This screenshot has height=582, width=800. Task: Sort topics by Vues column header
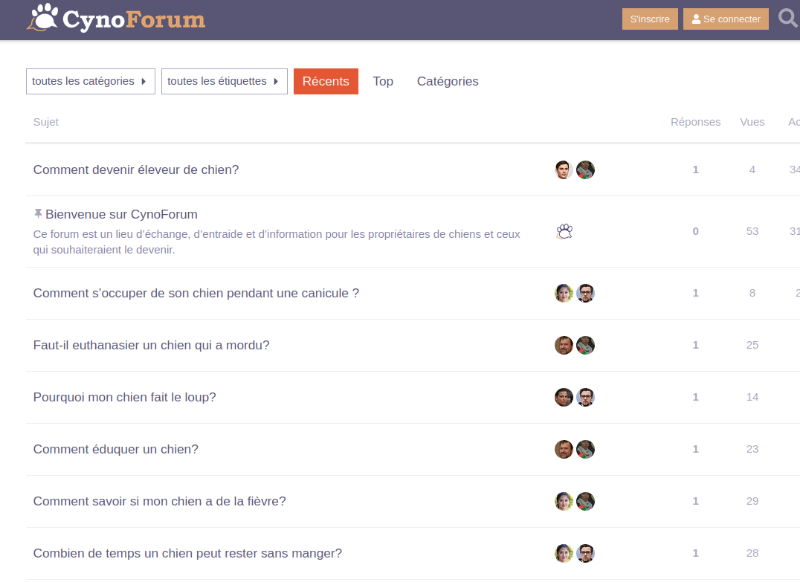[x=752, y=122]
